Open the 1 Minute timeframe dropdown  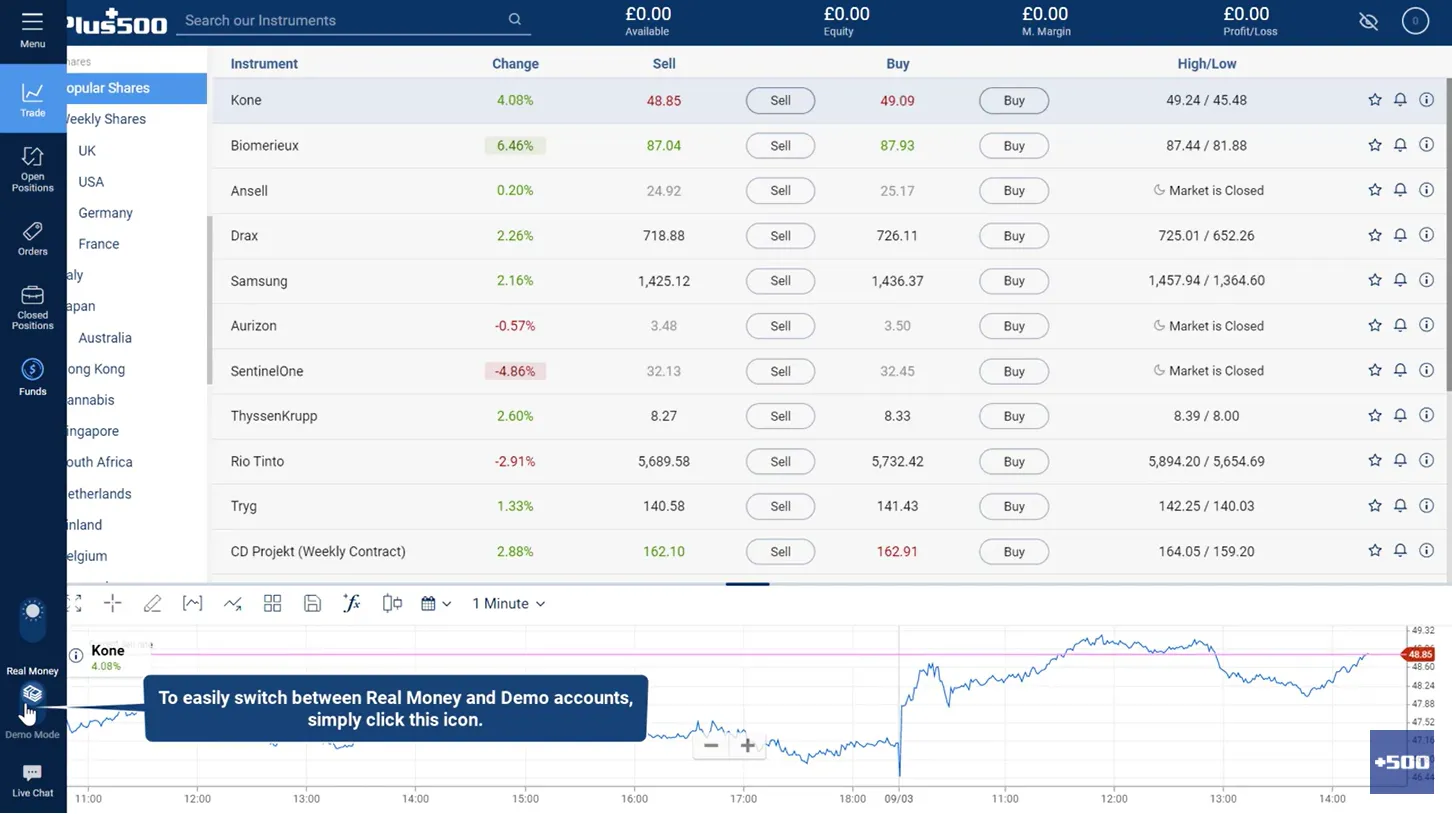coord(508,603)
